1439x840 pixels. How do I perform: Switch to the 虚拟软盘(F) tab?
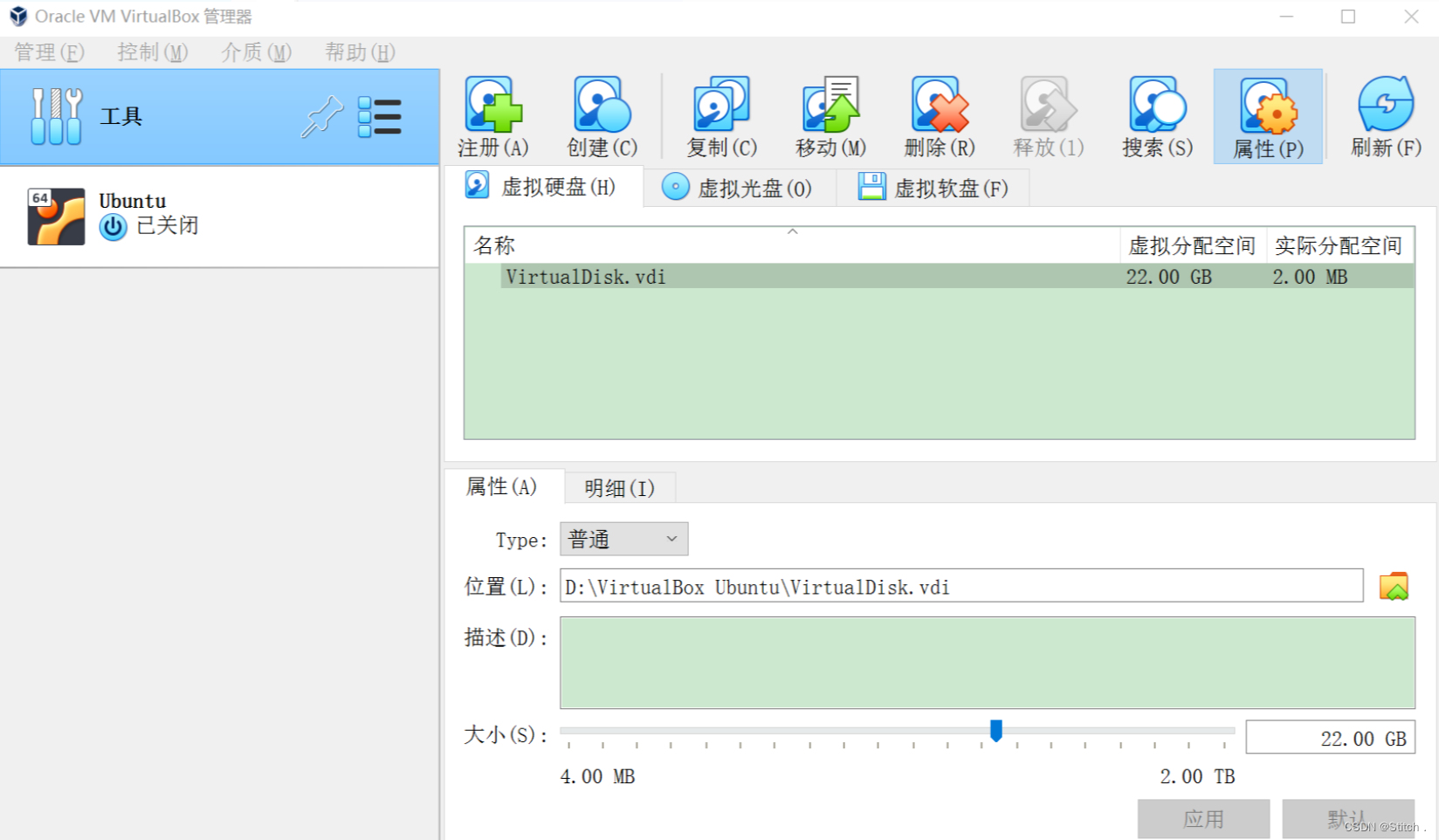click(933, 188)
